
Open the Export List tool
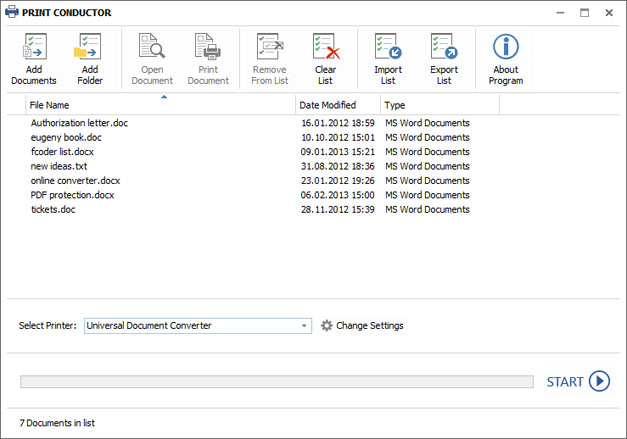pos(444,48)
